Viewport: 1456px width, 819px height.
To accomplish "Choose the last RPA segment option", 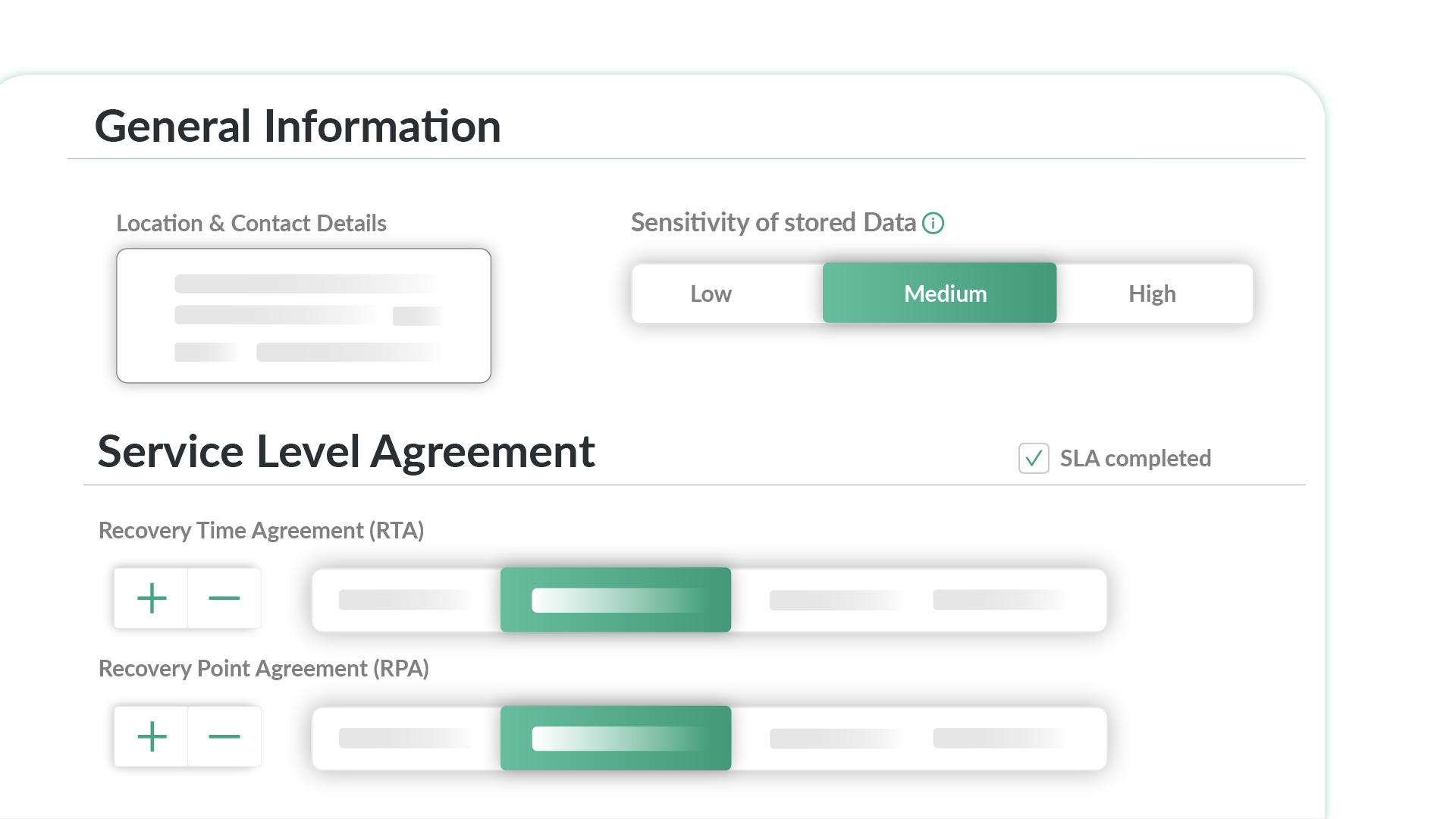I will coord(1001,738).
